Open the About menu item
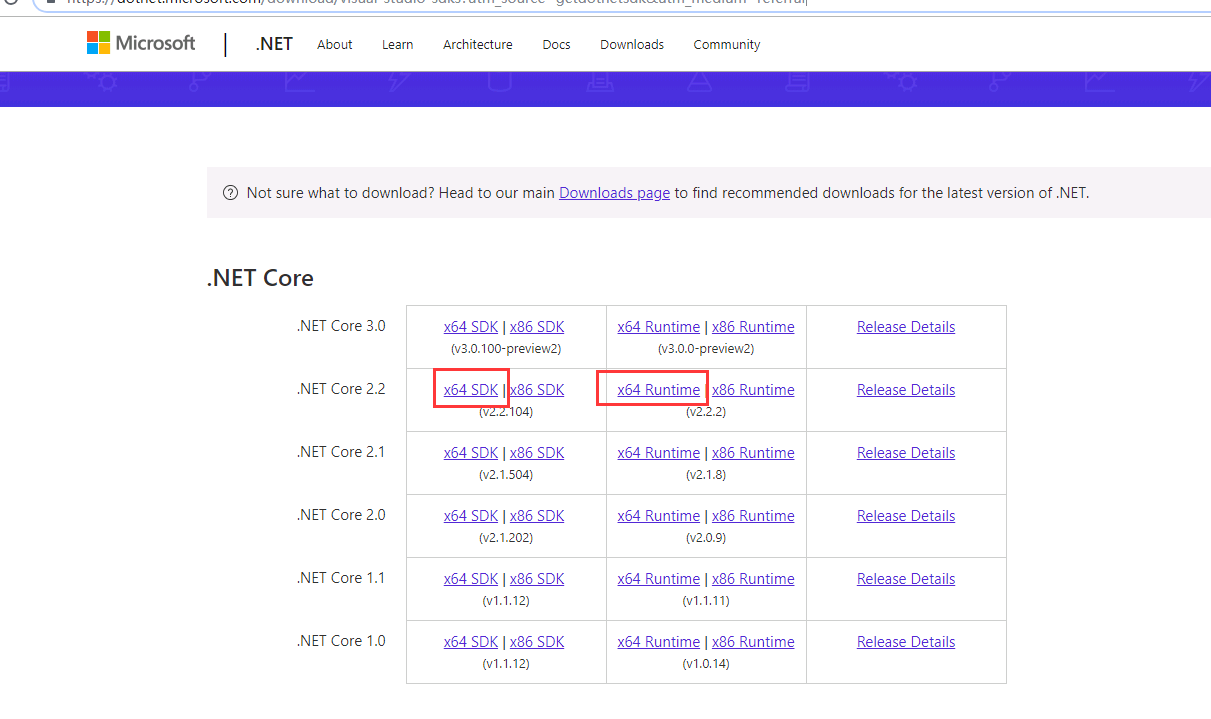The image size is (1211, 719). [x=335, y=44]
